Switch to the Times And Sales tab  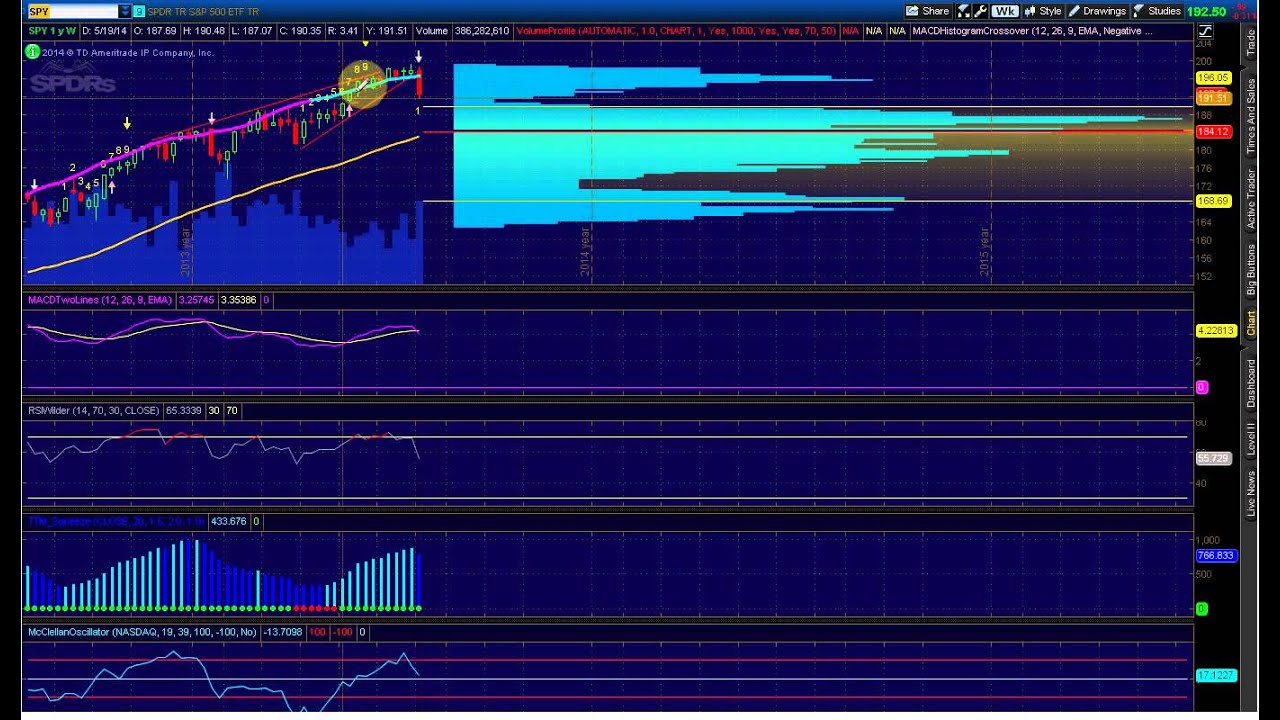1251,116
